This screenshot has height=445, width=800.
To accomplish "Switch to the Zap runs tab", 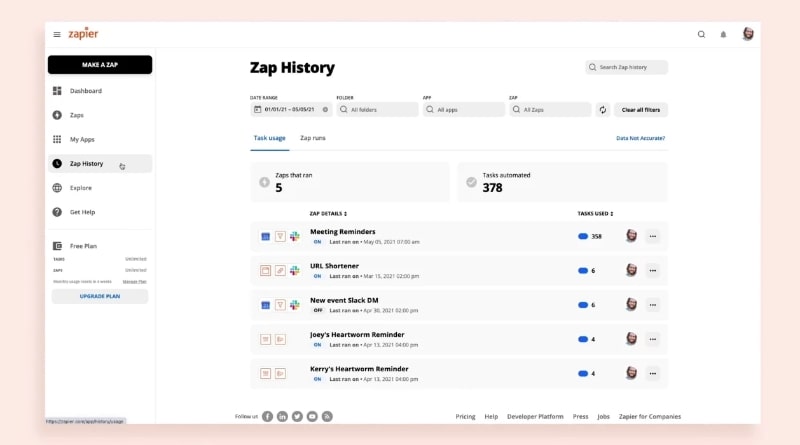I will 313,137.
